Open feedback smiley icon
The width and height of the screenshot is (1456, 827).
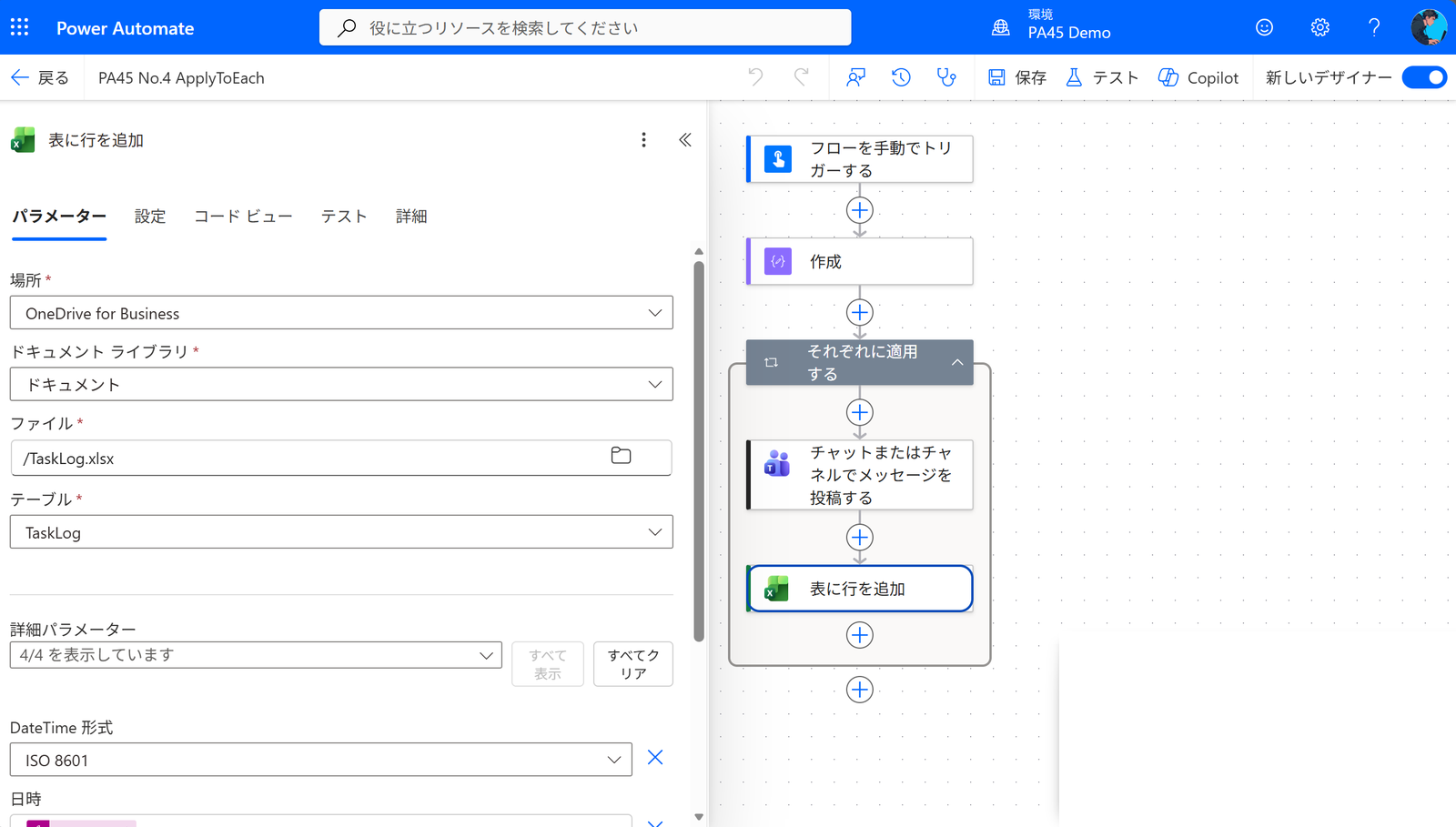click(1264, 27)
